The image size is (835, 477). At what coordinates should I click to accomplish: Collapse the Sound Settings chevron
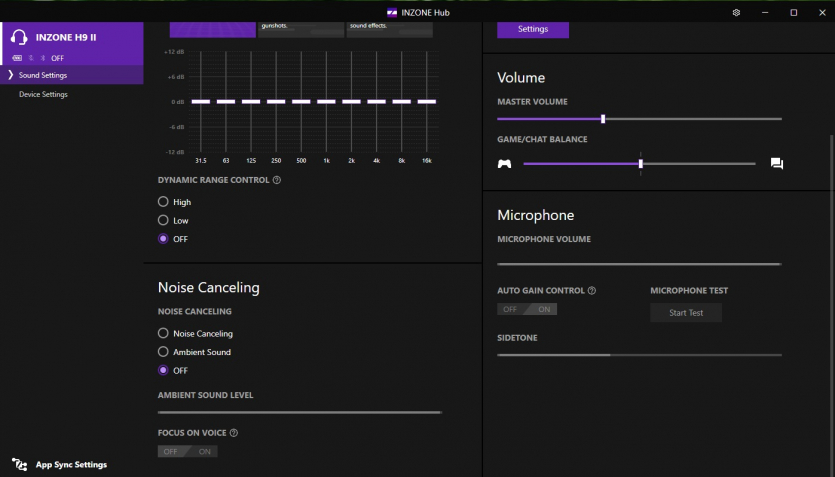10,75
